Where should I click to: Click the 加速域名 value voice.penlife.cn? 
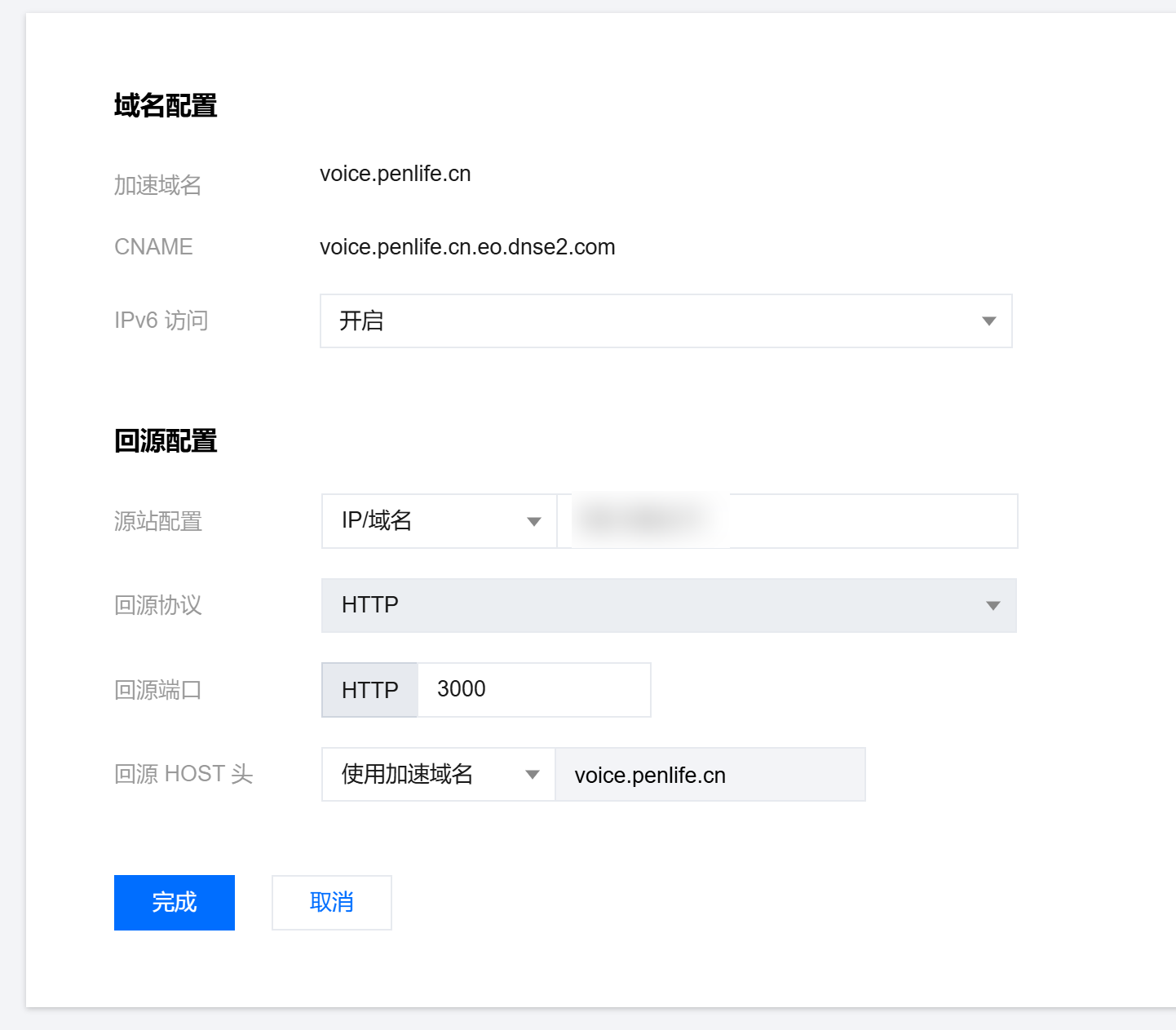click(396, 174)
